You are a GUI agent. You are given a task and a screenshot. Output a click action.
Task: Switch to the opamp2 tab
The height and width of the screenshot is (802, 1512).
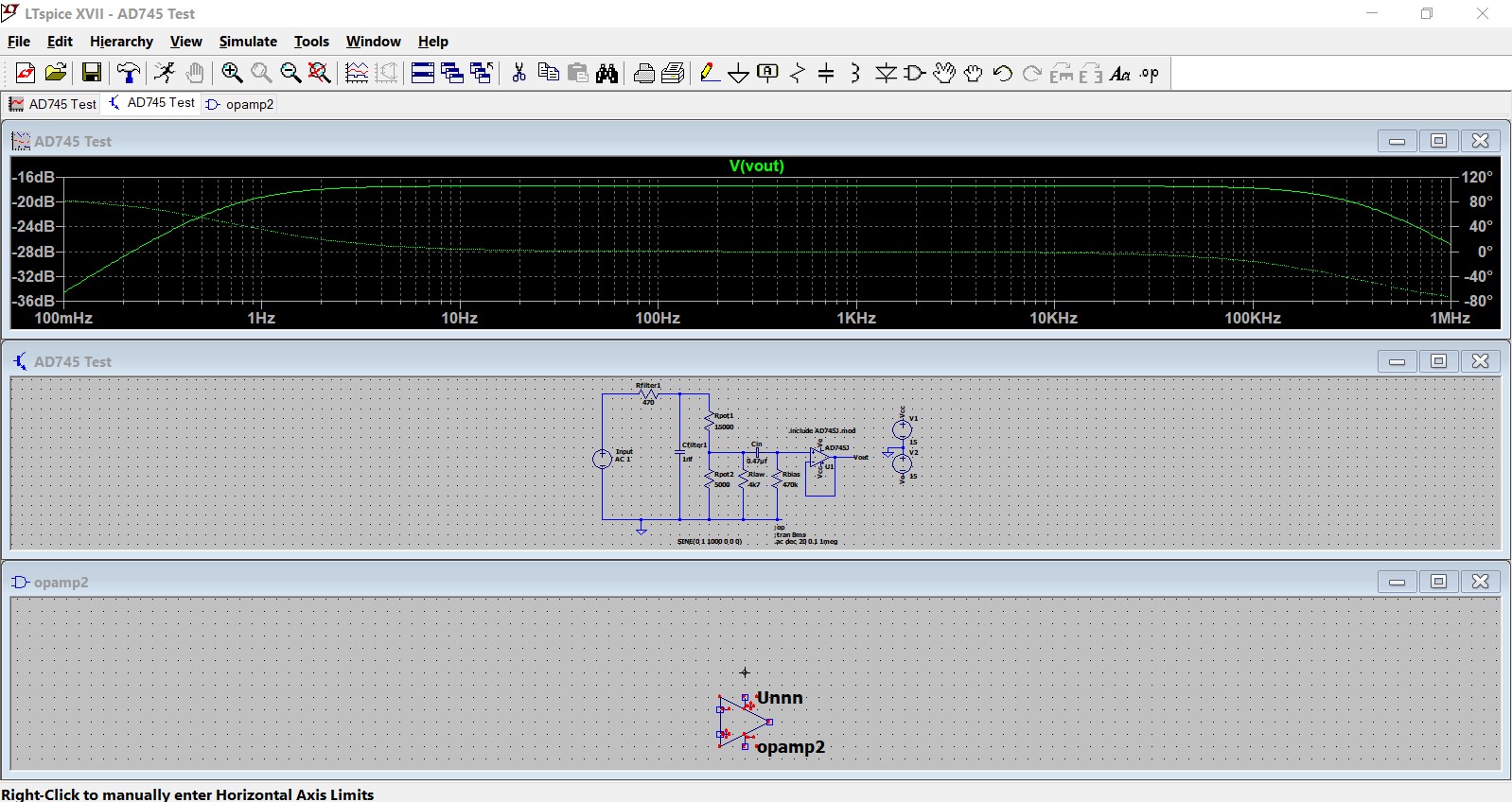tap(240, 104)
